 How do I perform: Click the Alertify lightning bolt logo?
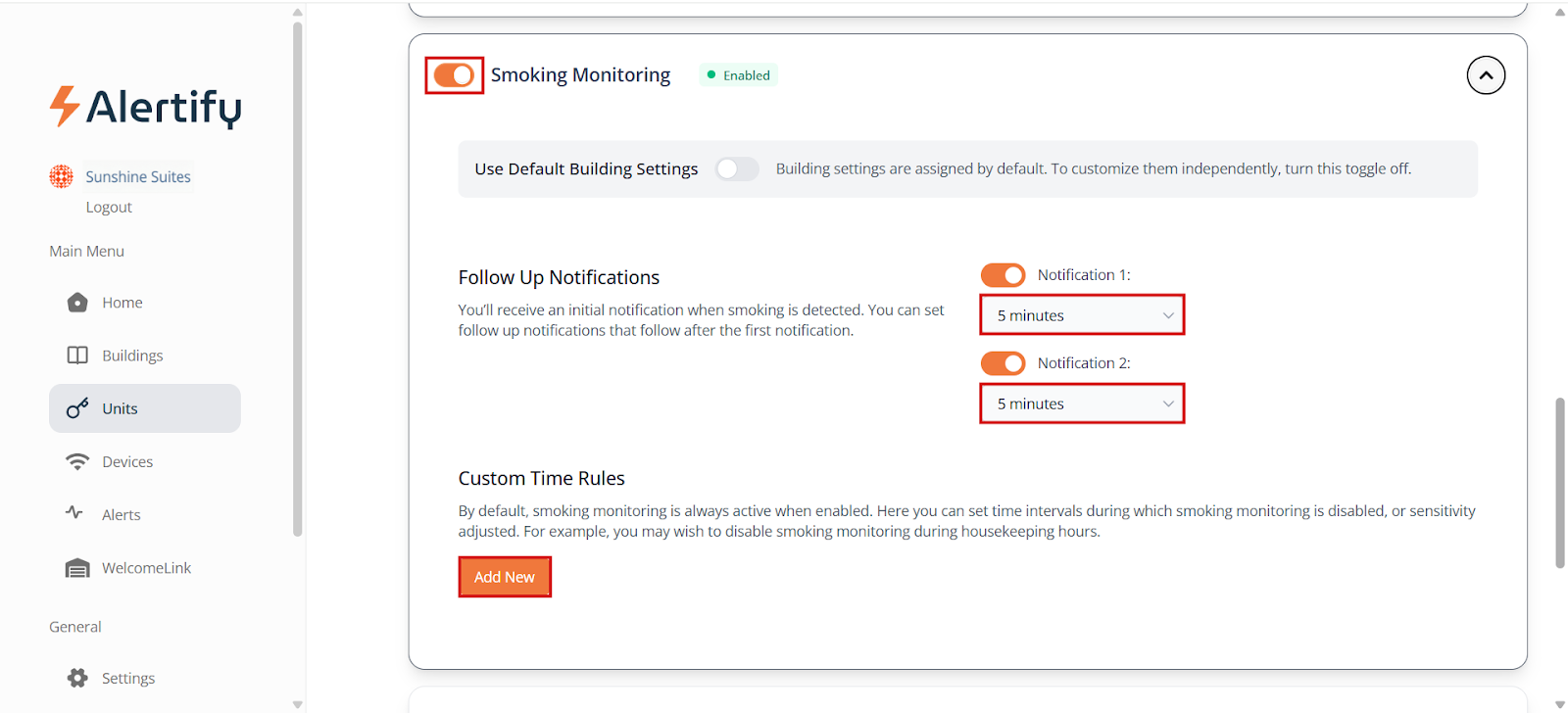tap(64, 106)
